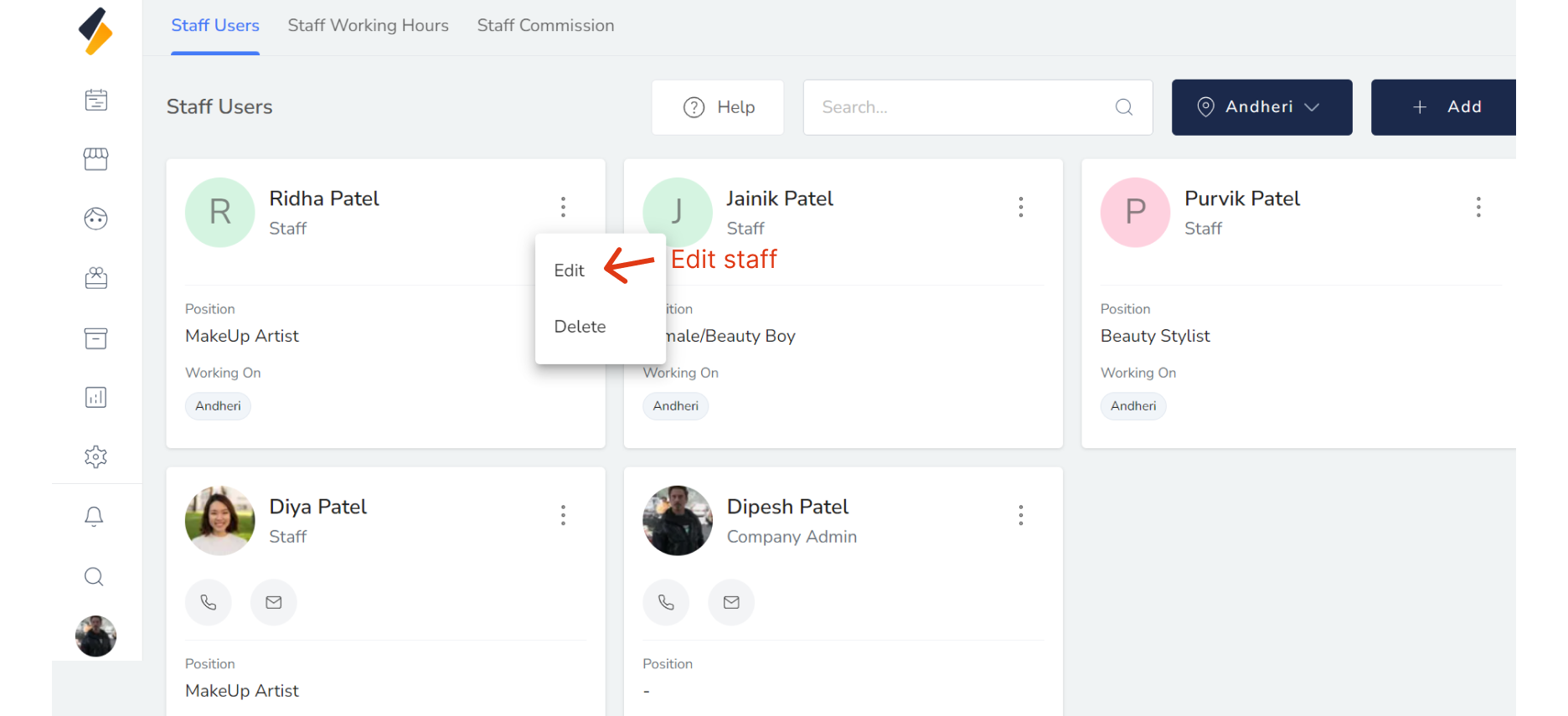Click Dipesh Patel's email icon
The image size is (1568, 716).
click(x=731, y=602)
